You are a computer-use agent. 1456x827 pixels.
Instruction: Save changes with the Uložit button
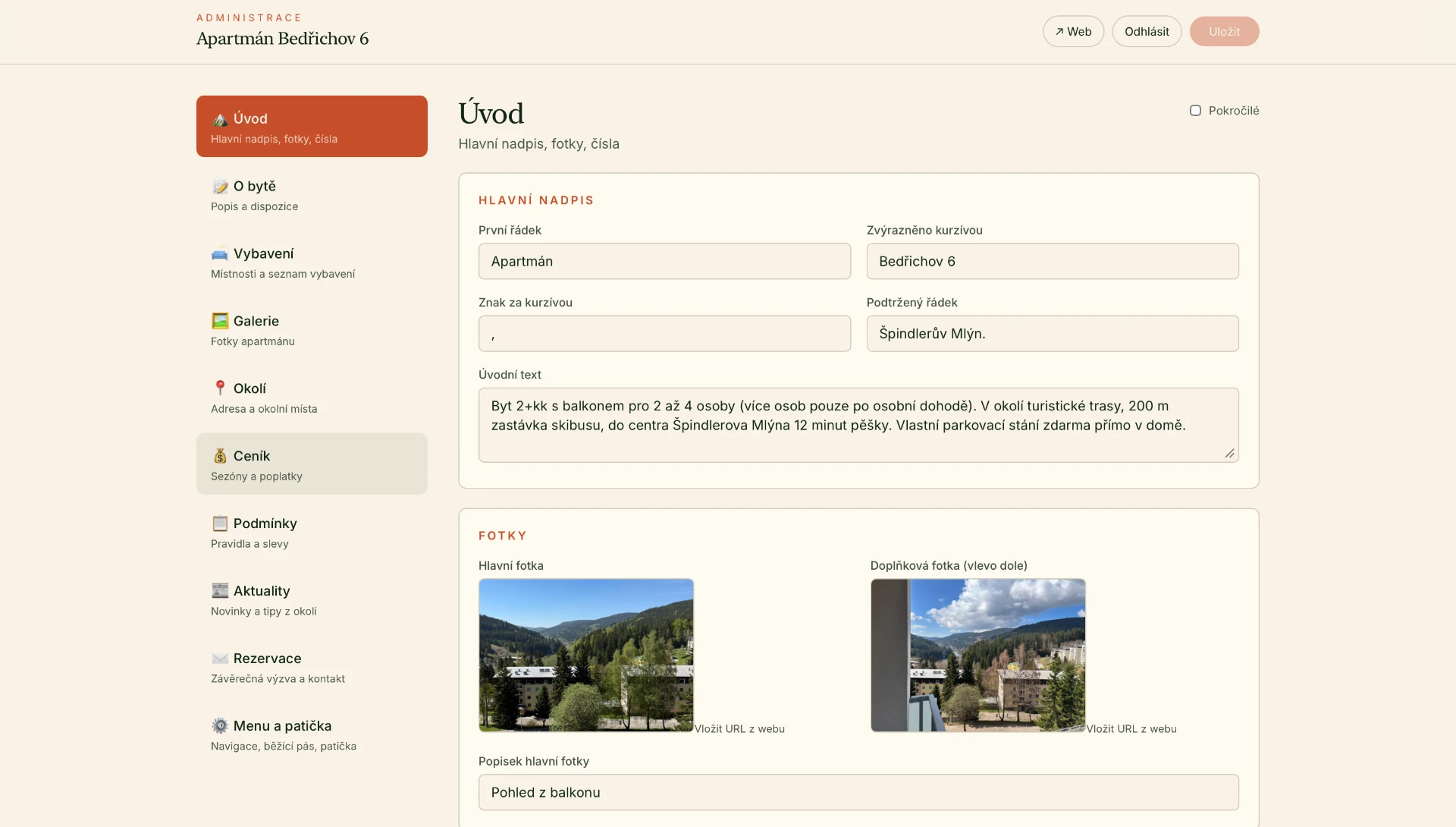point(1224,32)
